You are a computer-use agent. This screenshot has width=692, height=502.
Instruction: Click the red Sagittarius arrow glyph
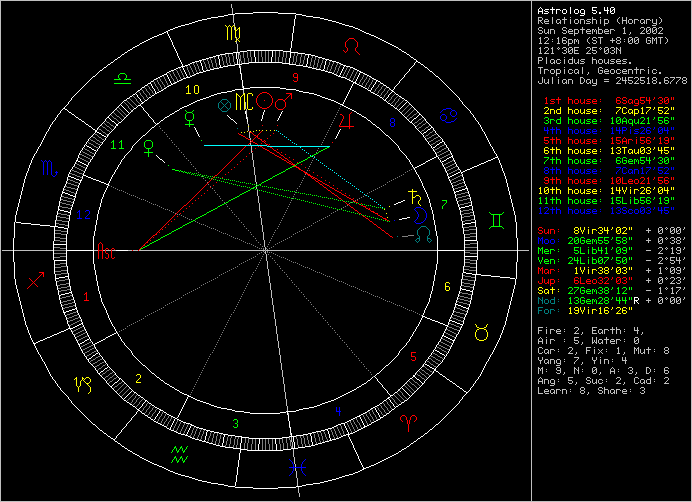click(37, 281)
